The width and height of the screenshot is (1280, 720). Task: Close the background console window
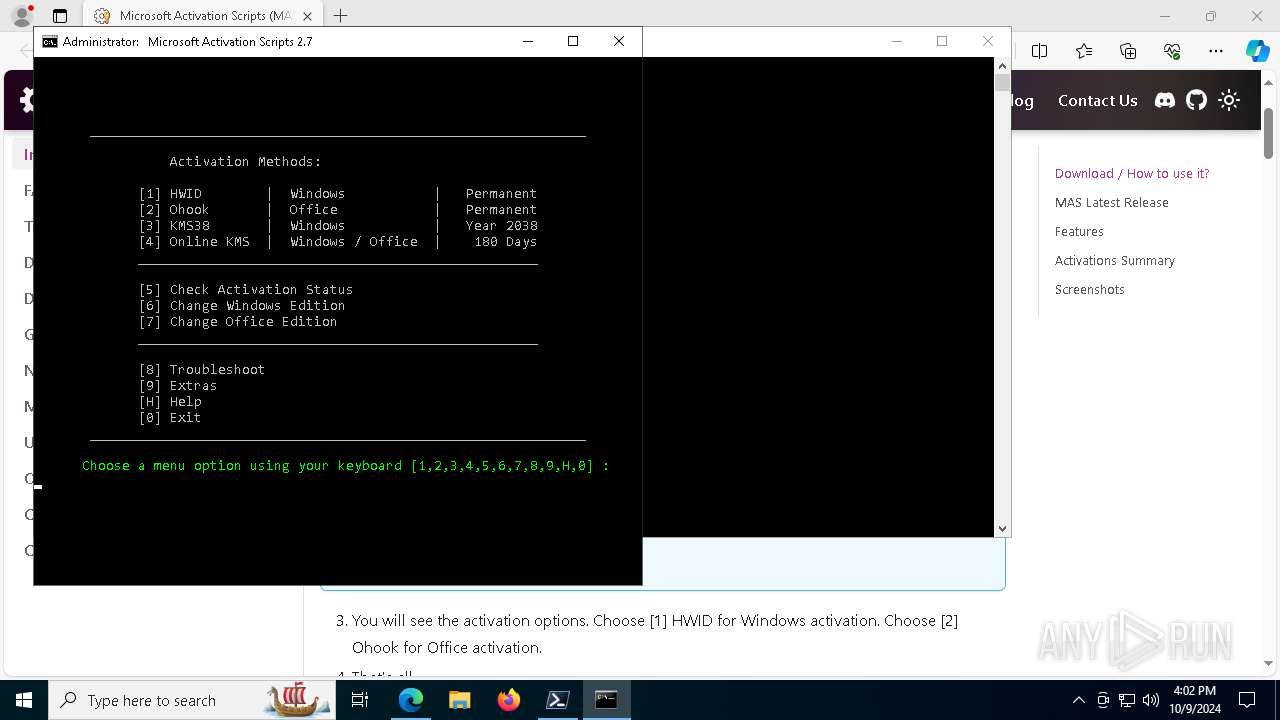tap(988, 41)
